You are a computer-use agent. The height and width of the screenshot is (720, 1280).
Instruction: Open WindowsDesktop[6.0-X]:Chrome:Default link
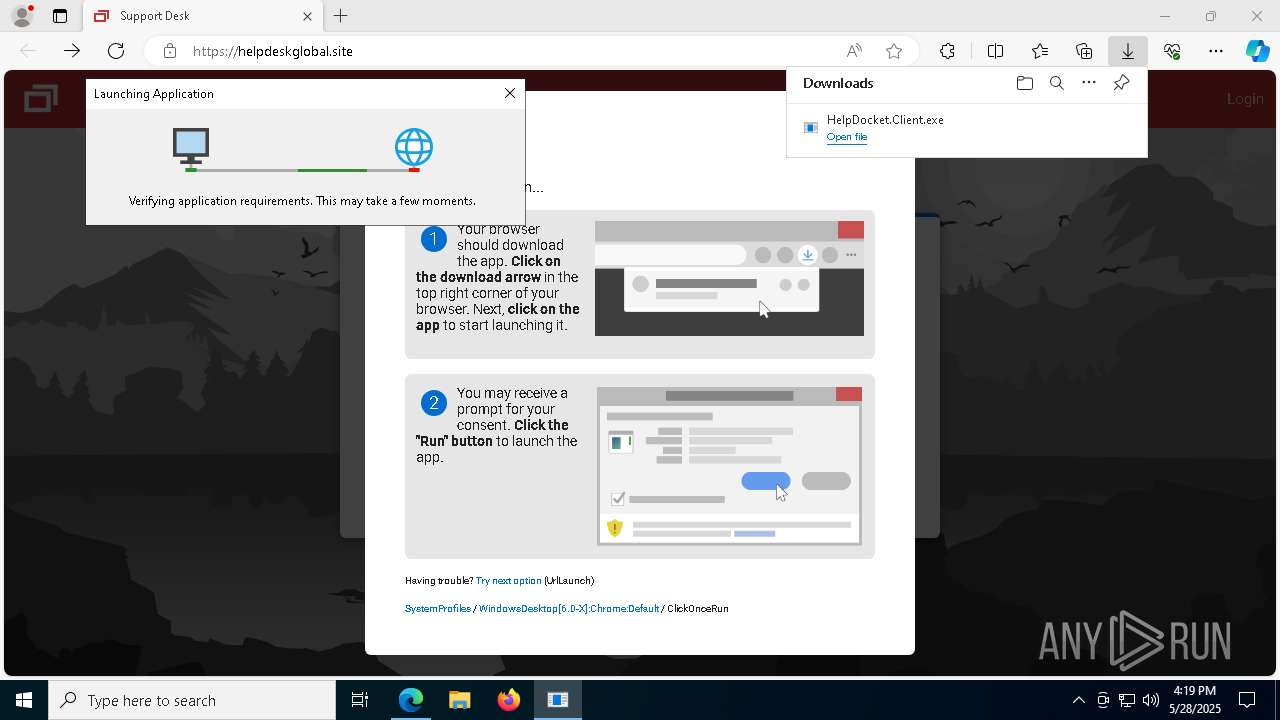pyautogui.click(x=569, y=608)
